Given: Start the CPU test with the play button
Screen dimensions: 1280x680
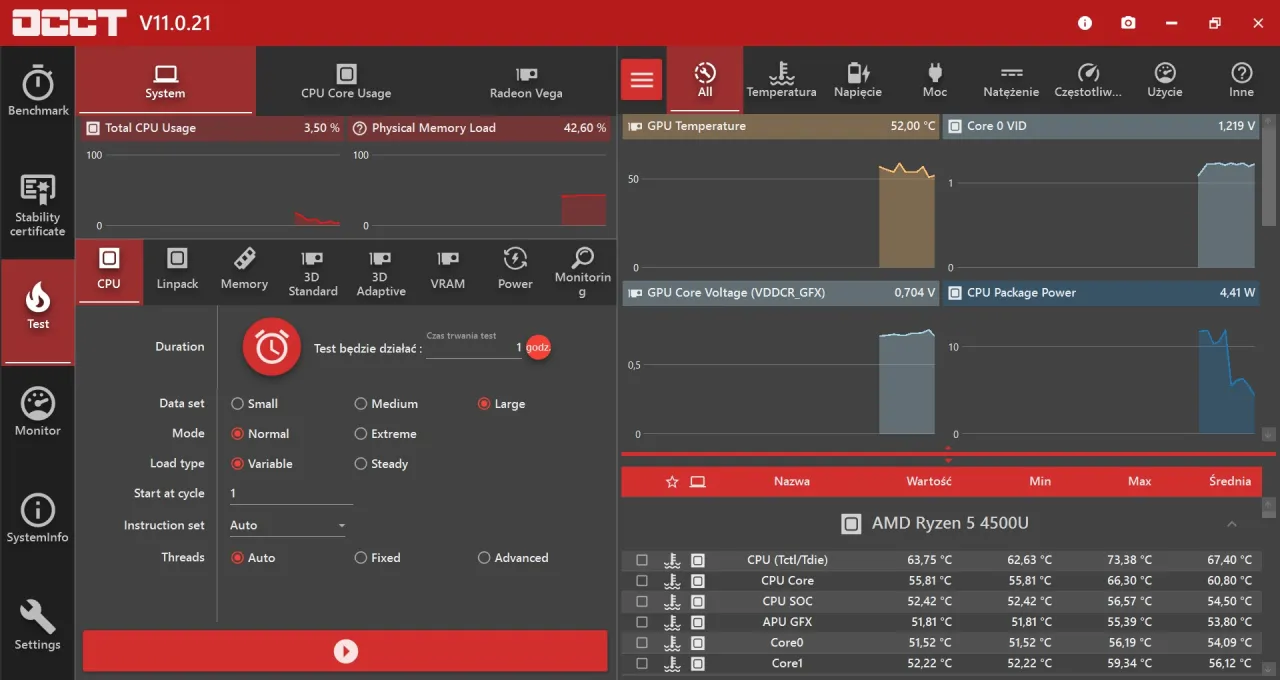Looking at the screenshot, I should point(345,651).
